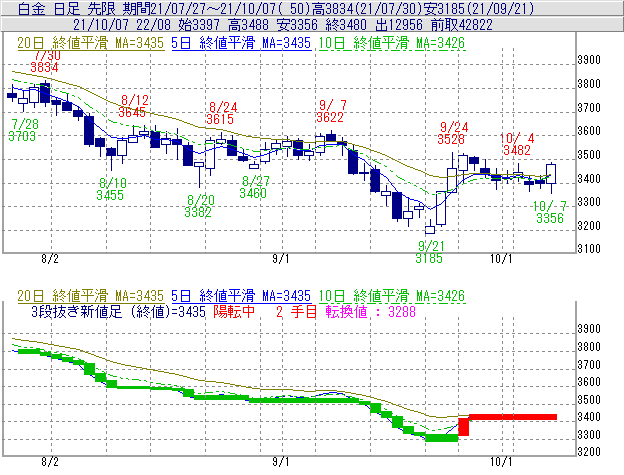Screen dimensions: 624x475
Task: Click the 10/4 3482 high label
Action: pos(517,144)
